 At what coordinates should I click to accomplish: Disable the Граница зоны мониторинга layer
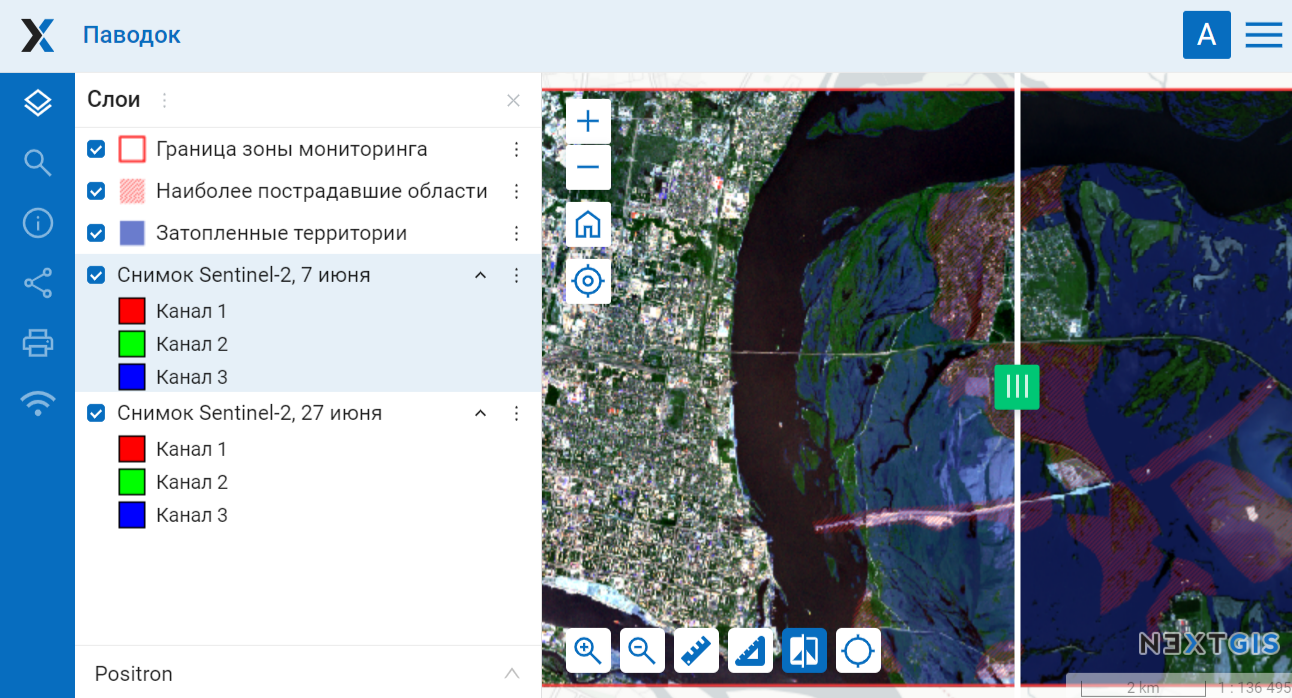click(96, 149)
